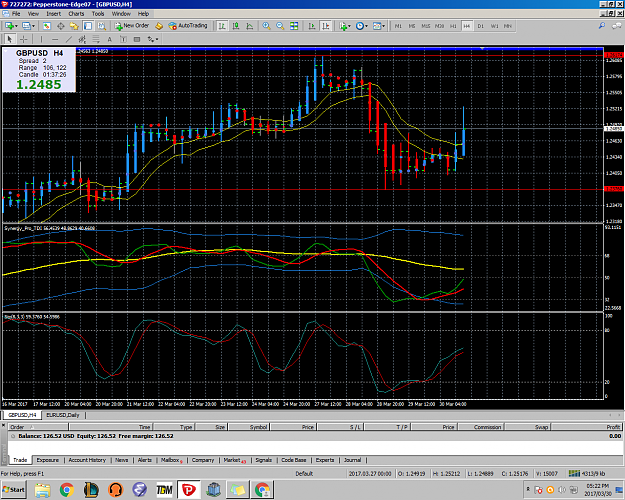625x500 pixels.
Task: Open the Charts menu
Action: tap(76, 14)
